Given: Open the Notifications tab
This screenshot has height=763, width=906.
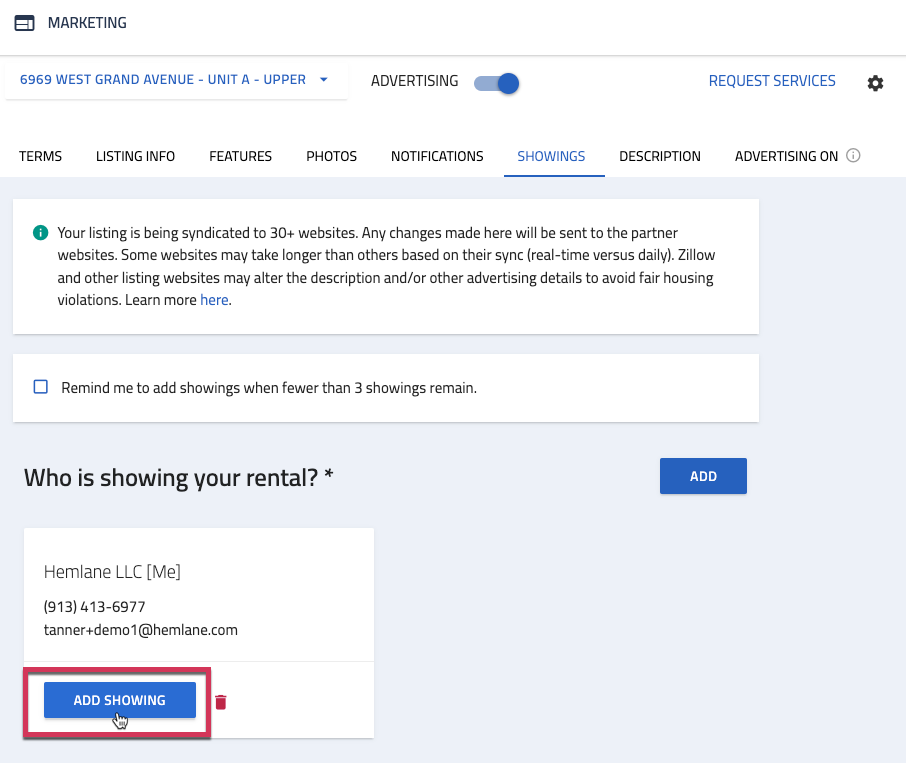Looking at the screenshot, I should tap(437, 156).
